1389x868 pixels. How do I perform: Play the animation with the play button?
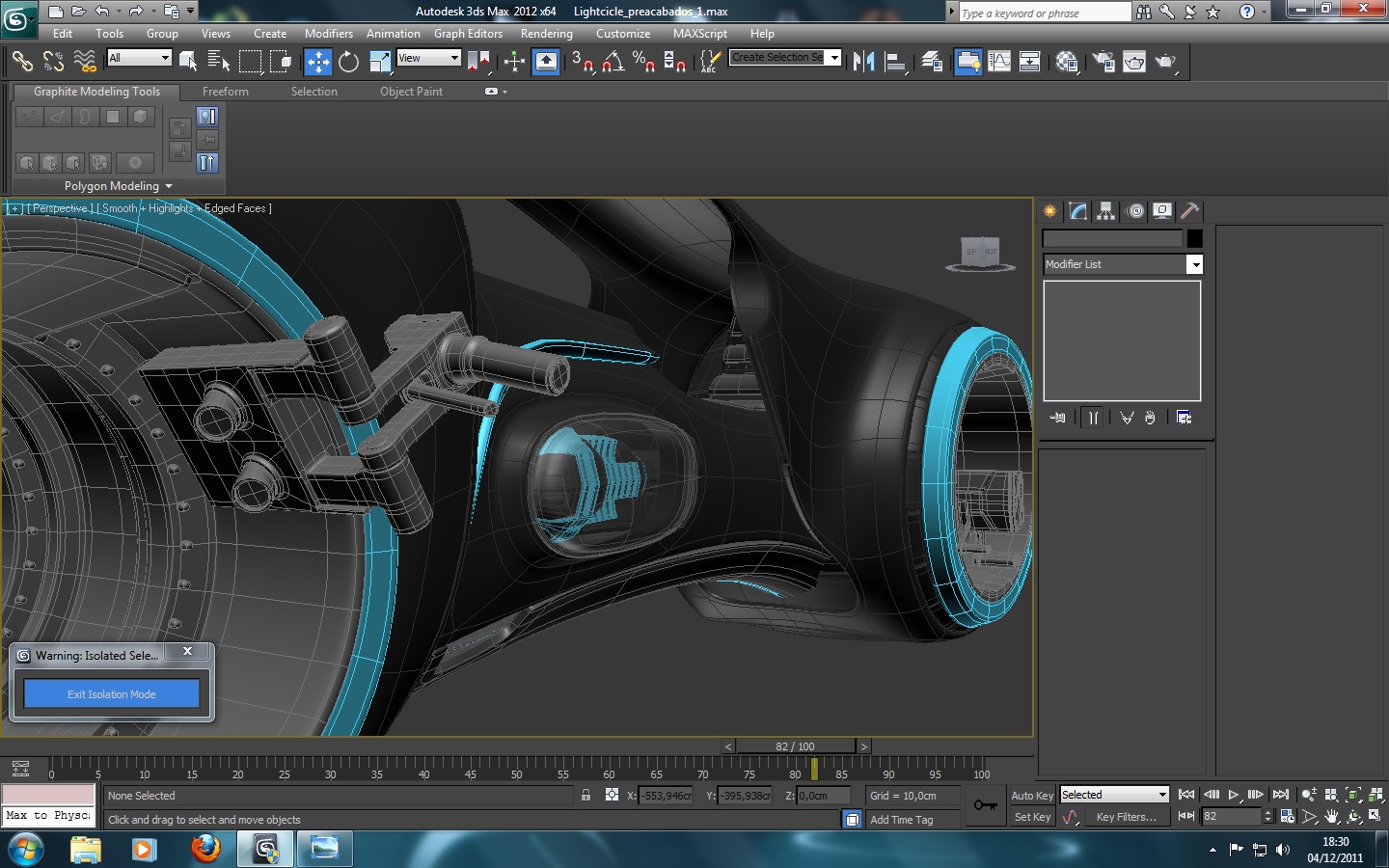[x=1233, y=795]
